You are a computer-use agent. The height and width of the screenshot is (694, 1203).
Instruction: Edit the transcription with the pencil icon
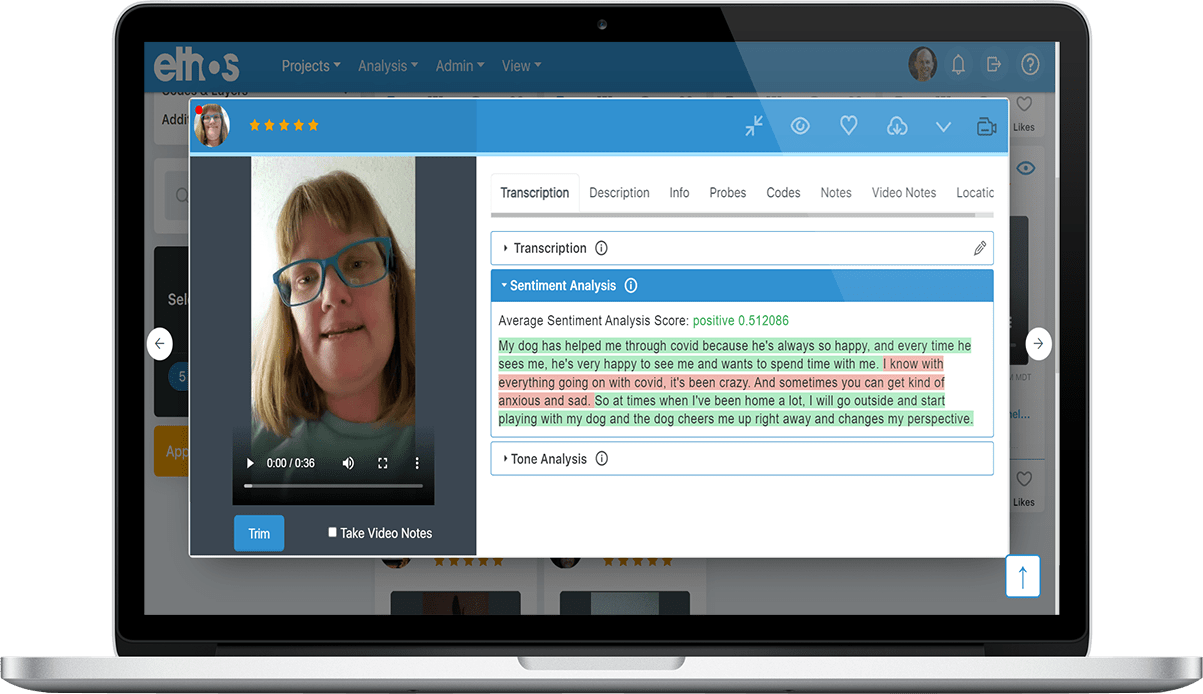pos(980,248)
